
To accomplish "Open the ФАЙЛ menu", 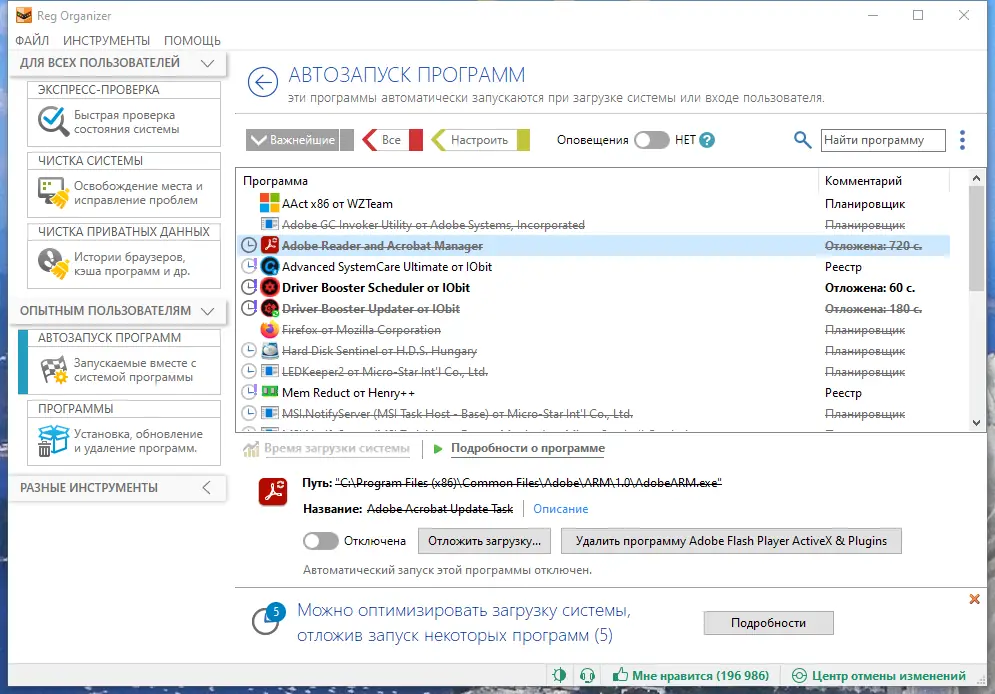I will coord(32,41).
